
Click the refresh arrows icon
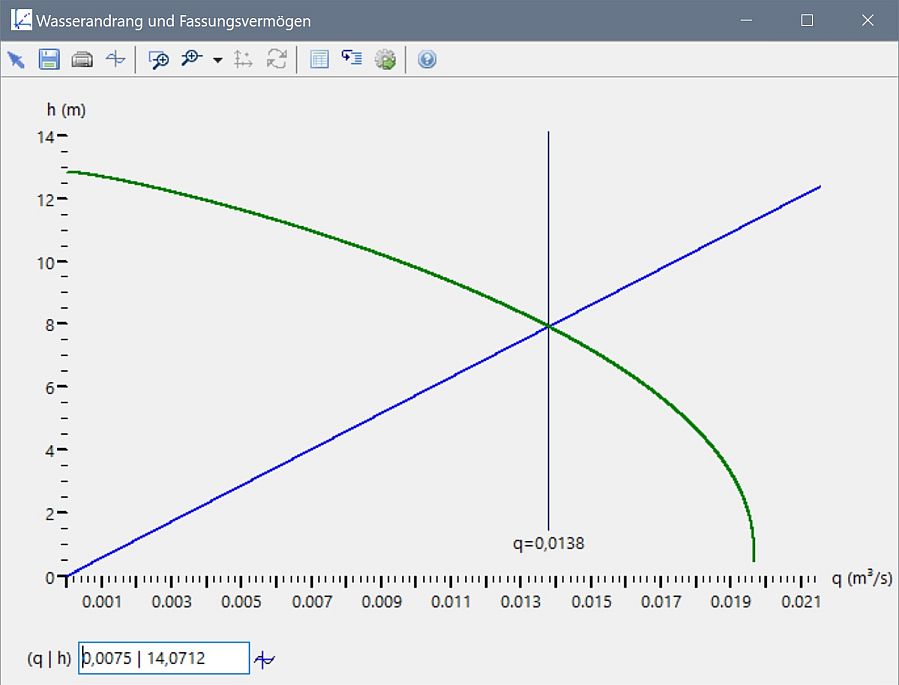point(276,60)
